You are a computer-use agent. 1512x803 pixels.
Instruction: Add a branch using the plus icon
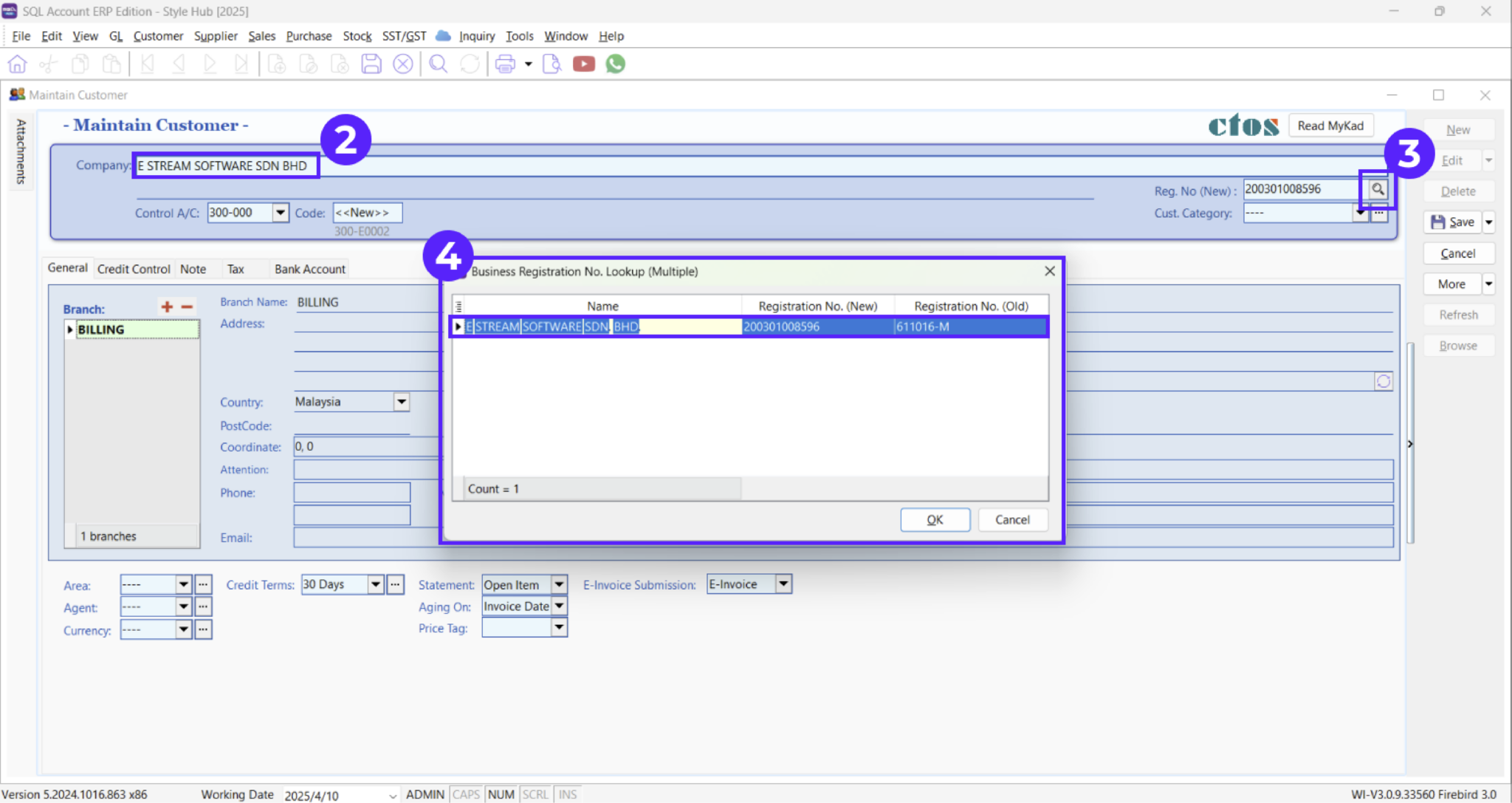click(x=168, y=306)
